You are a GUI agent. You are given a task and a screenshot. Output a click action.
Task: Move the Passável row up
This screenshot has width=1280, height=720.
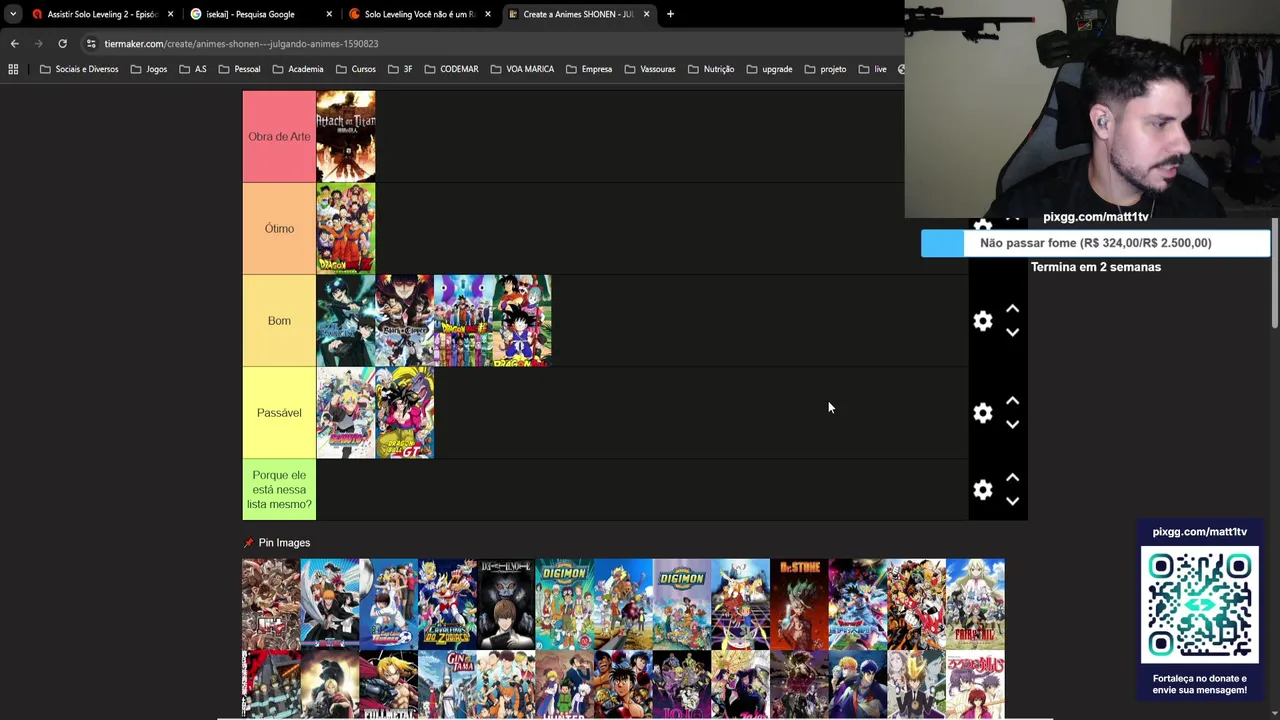pos(1012,401)
